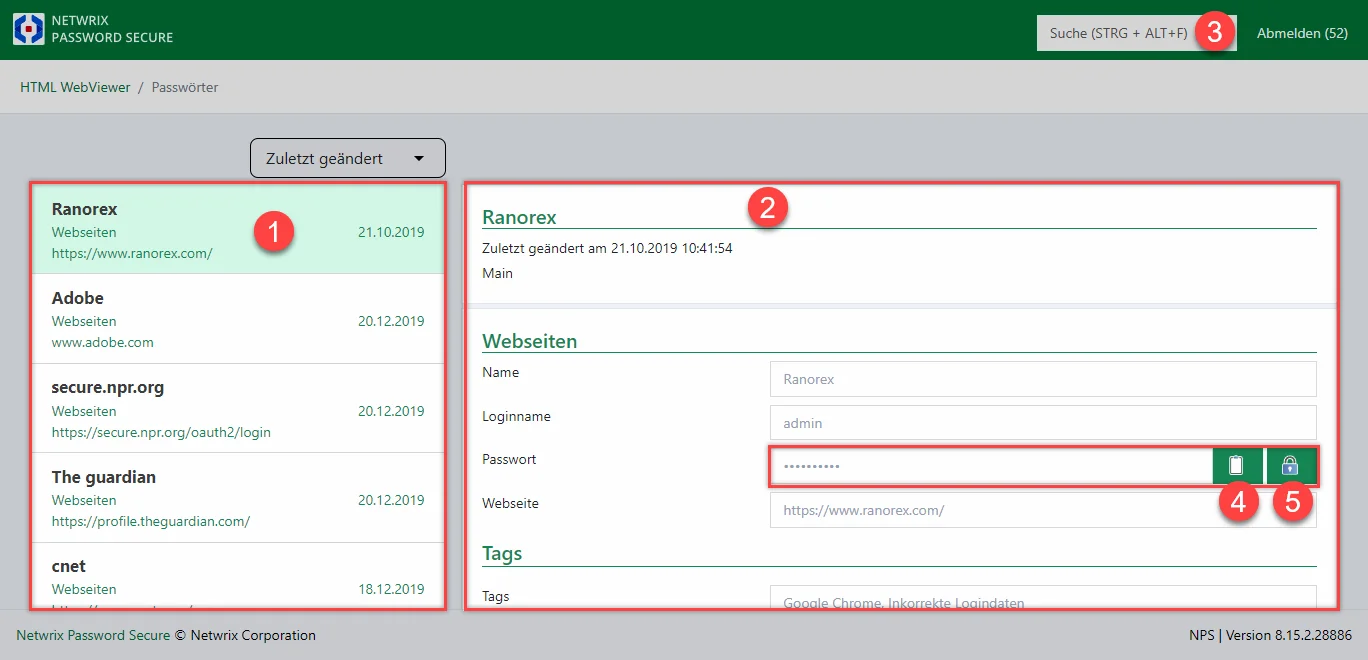Open https://secure.npr.org/oauth2/login link
This screenshot has width=1368, height=660.
click(x=161, y=432)
